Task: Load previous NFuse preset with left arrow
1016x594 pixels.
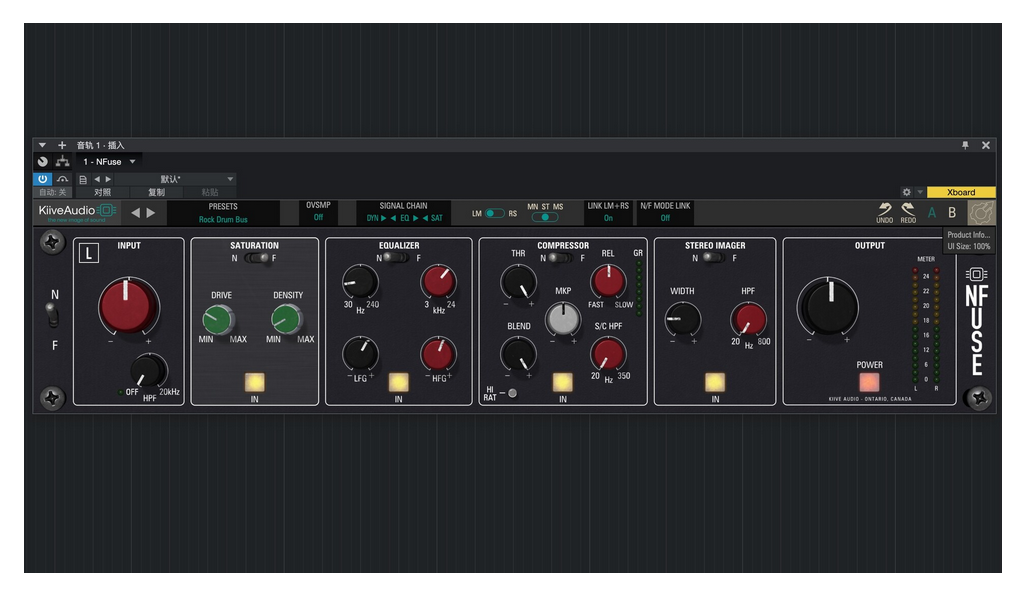Action: [x=135, y=212]
